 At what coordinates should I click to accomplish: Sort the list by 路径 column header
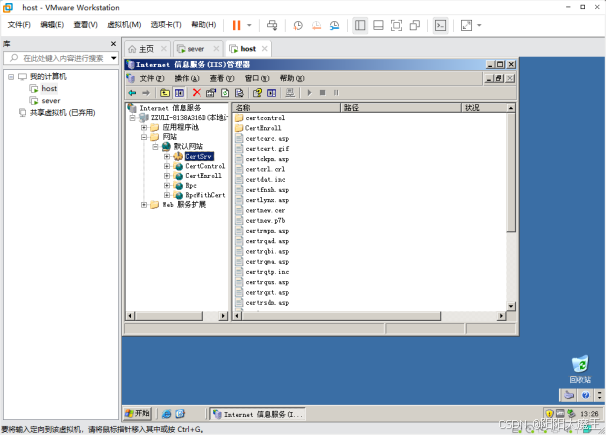pyautogui.click(x=401, y=108)
